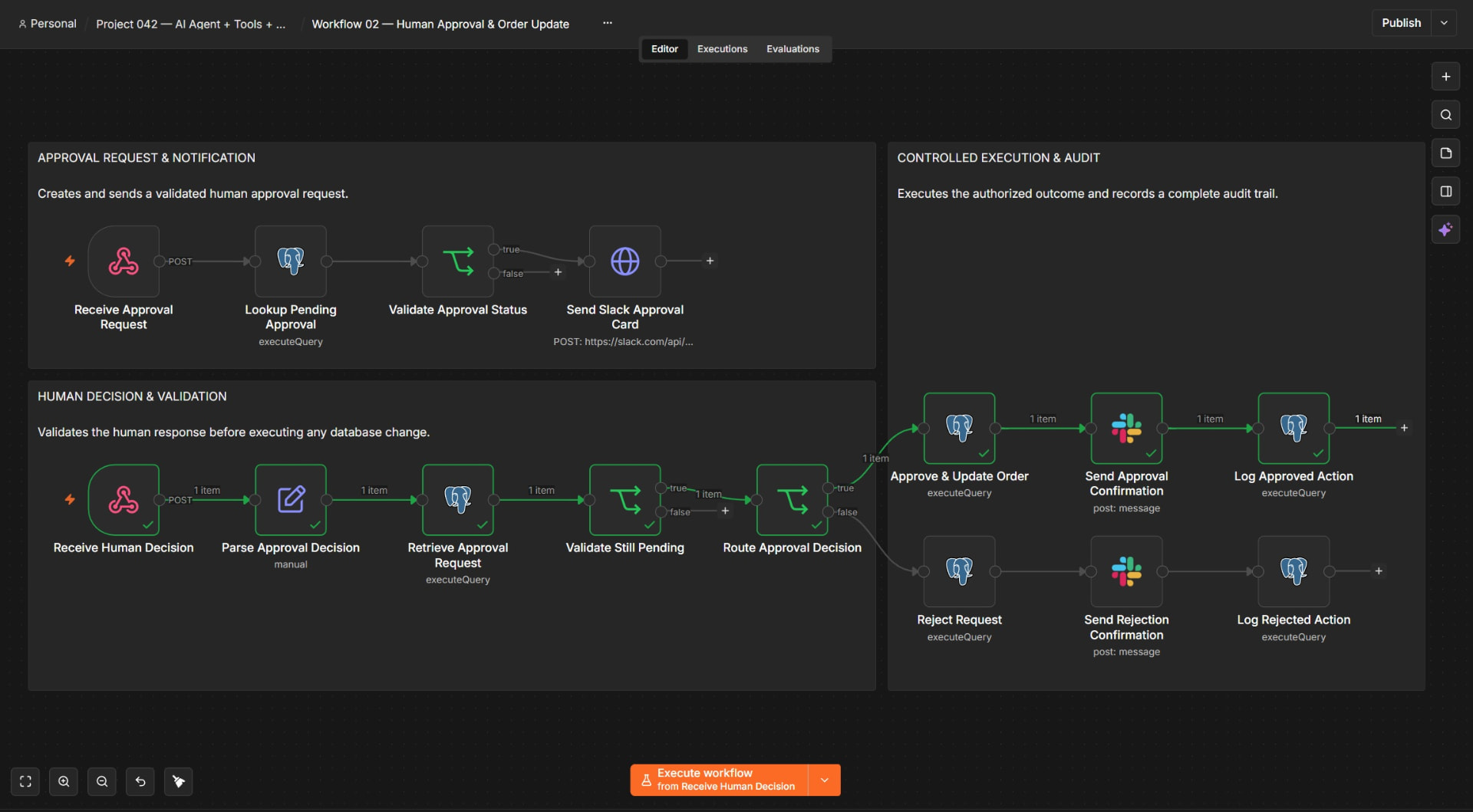Open Project 042 breadcrumb link

pyautogui.click(x=190, y=24)
